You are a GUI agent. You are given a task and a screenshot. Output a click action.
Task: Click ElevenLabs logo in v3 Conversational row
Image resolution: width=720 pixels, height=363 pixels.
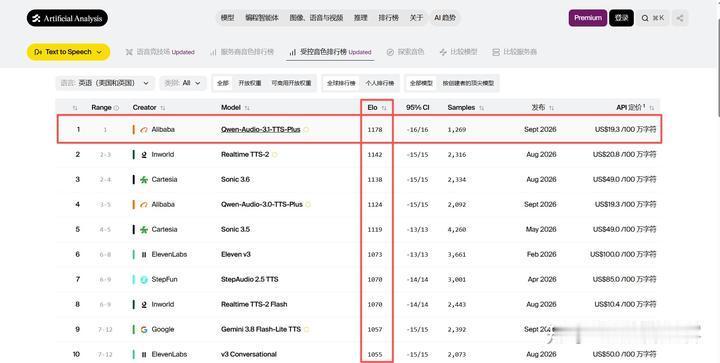point(144,354)
